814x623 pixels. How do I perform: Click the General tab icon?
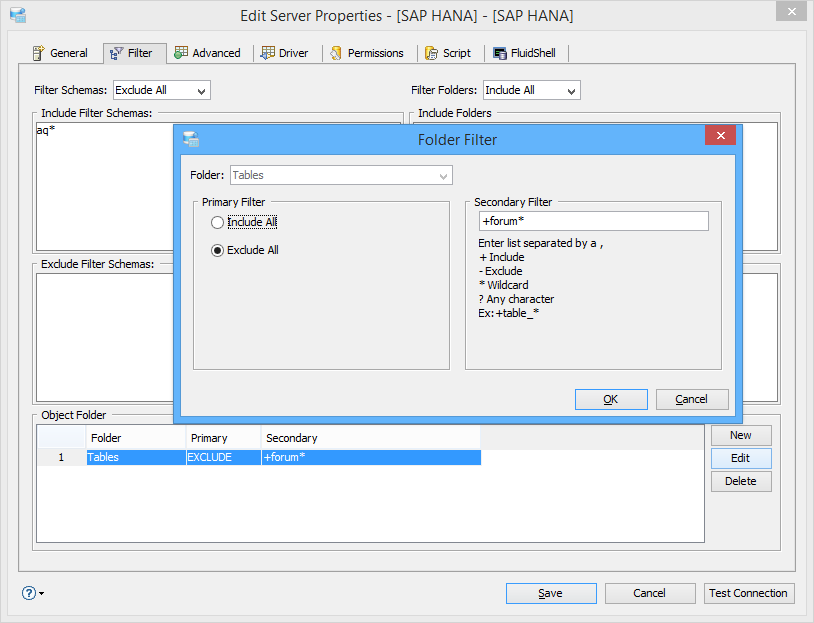pyautogui.click(x=38, y=53)
